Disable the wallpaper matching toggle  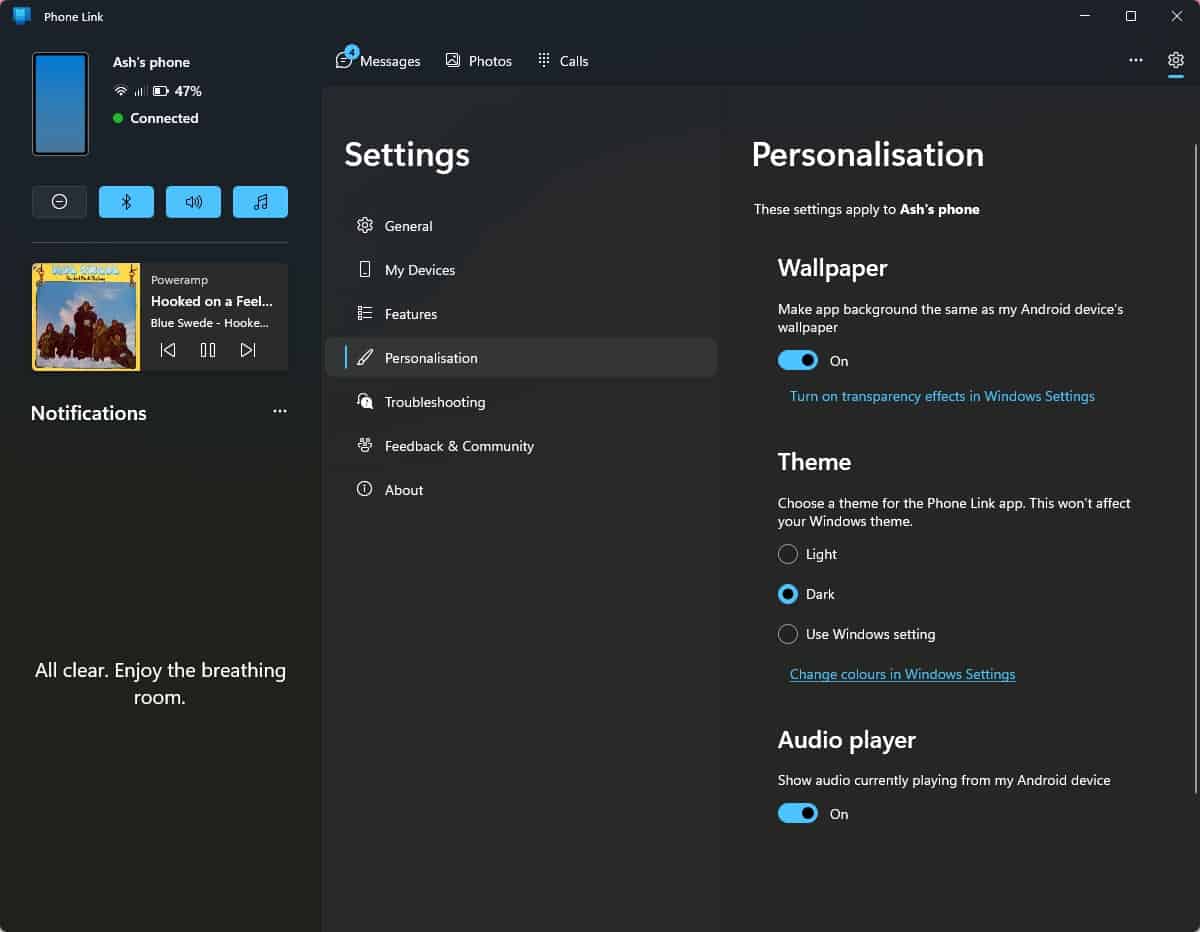[x=797, y=360]
